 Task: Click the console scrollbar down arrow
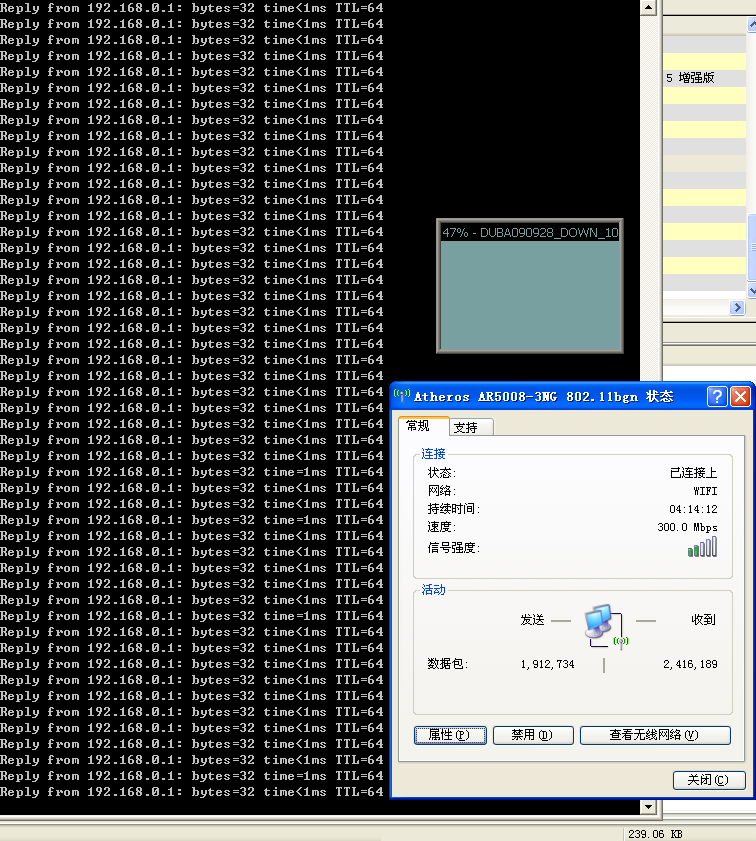tap(648, 806)
